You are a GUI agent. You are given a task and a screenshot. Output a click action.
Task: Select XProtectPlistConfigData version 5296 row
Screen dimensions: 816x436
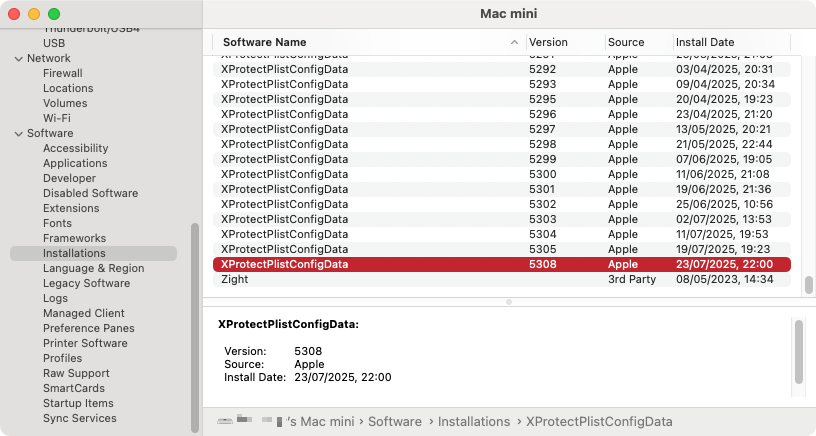coord(502,114)
